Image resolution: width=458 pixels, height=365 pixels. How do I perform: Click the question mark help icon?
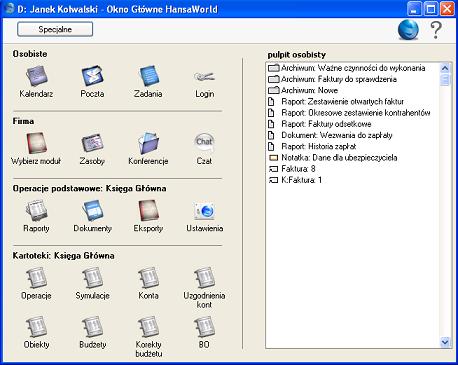point(436,30)
